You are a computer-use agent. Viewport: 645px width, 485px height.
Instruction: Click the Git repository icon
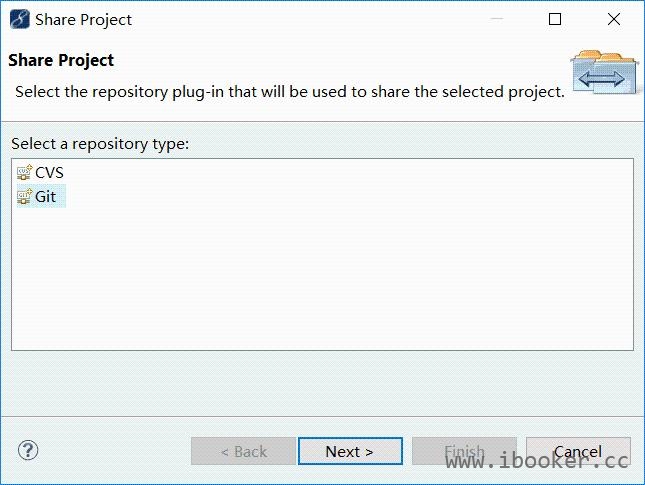point(24,197)
